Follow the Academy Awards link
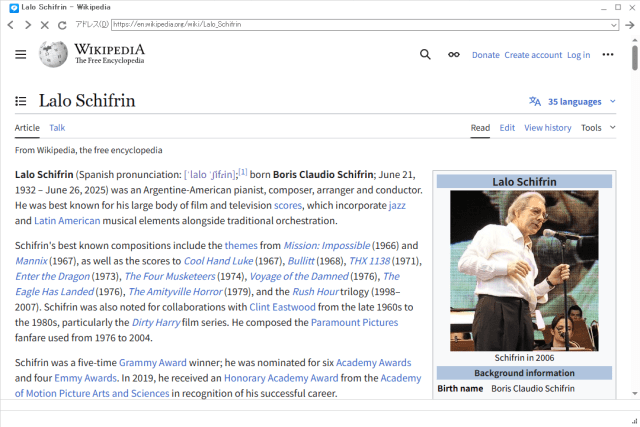This screenshot has width=640, height=427. pos(373,363)
